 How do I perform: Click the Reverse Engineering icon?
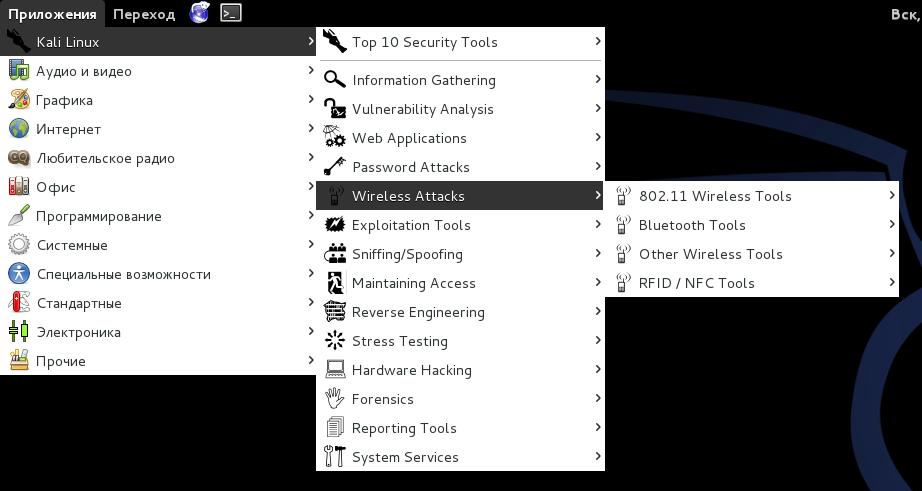[x=335, y=312]
